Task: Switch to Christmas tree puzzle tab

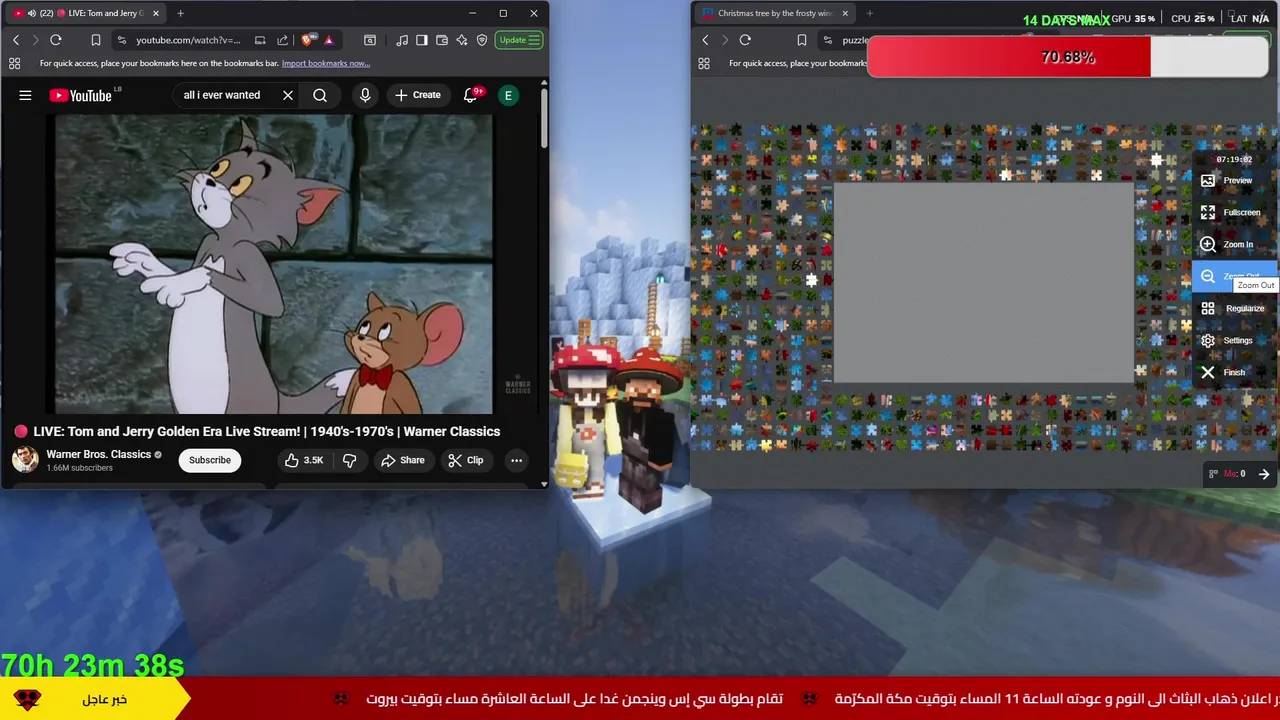Action: tap(775, 13)
